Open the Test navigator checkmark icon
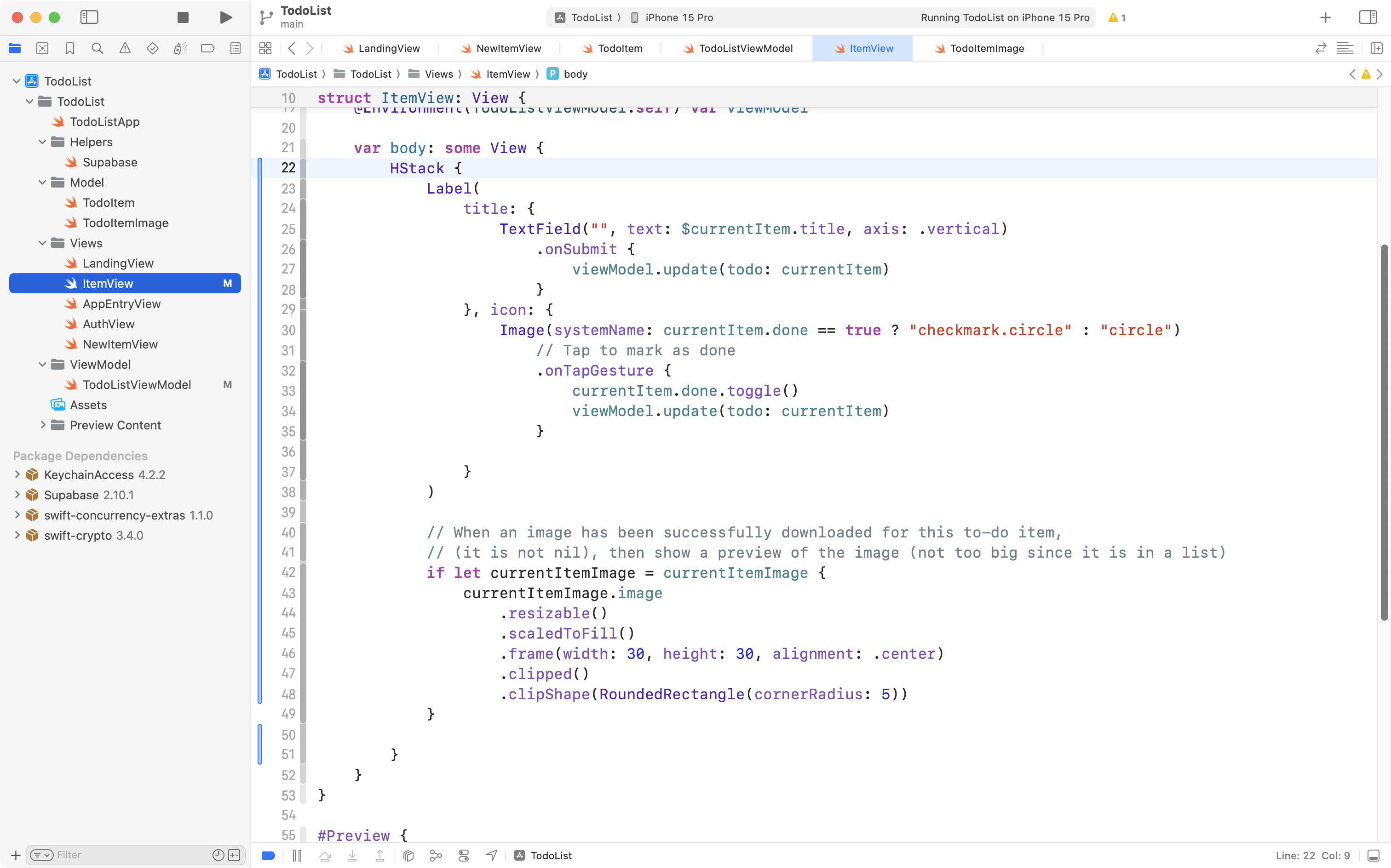 click(x=152, y=48)
